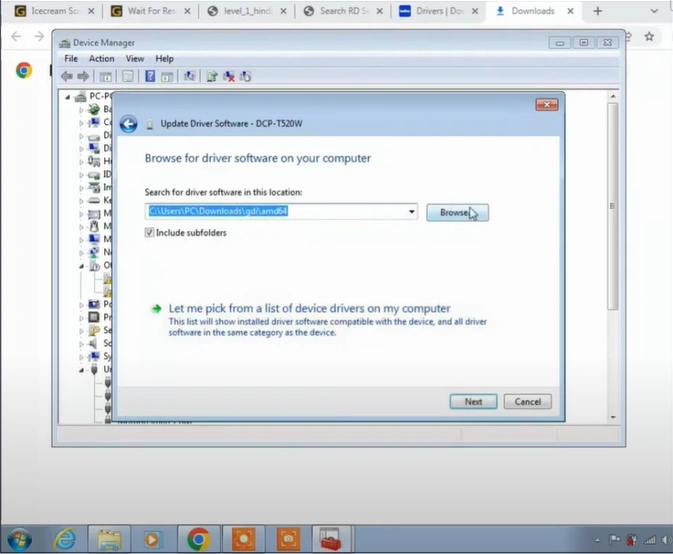Open the driver location path dropdown
673x554 pixels.
(411, 212)
